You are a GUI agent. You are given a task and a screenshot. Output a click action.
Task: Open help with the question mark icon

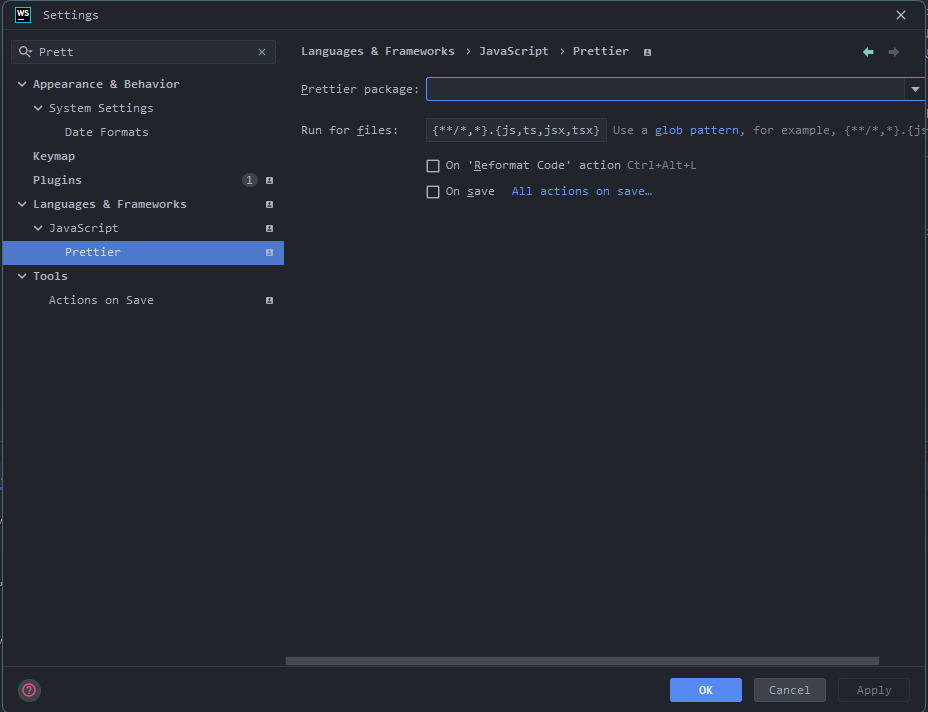click(29, 690)
